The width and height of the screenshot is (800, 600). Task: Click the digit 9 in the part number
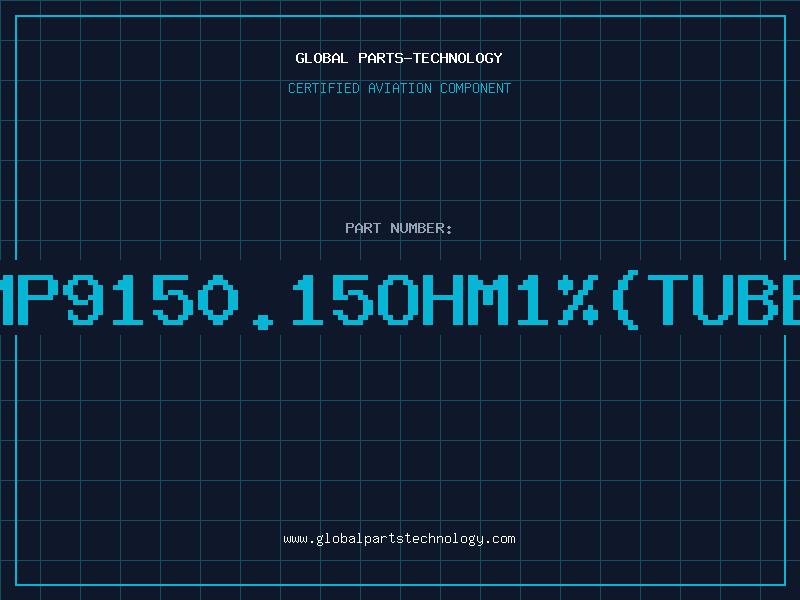click(x=84, y=300)
